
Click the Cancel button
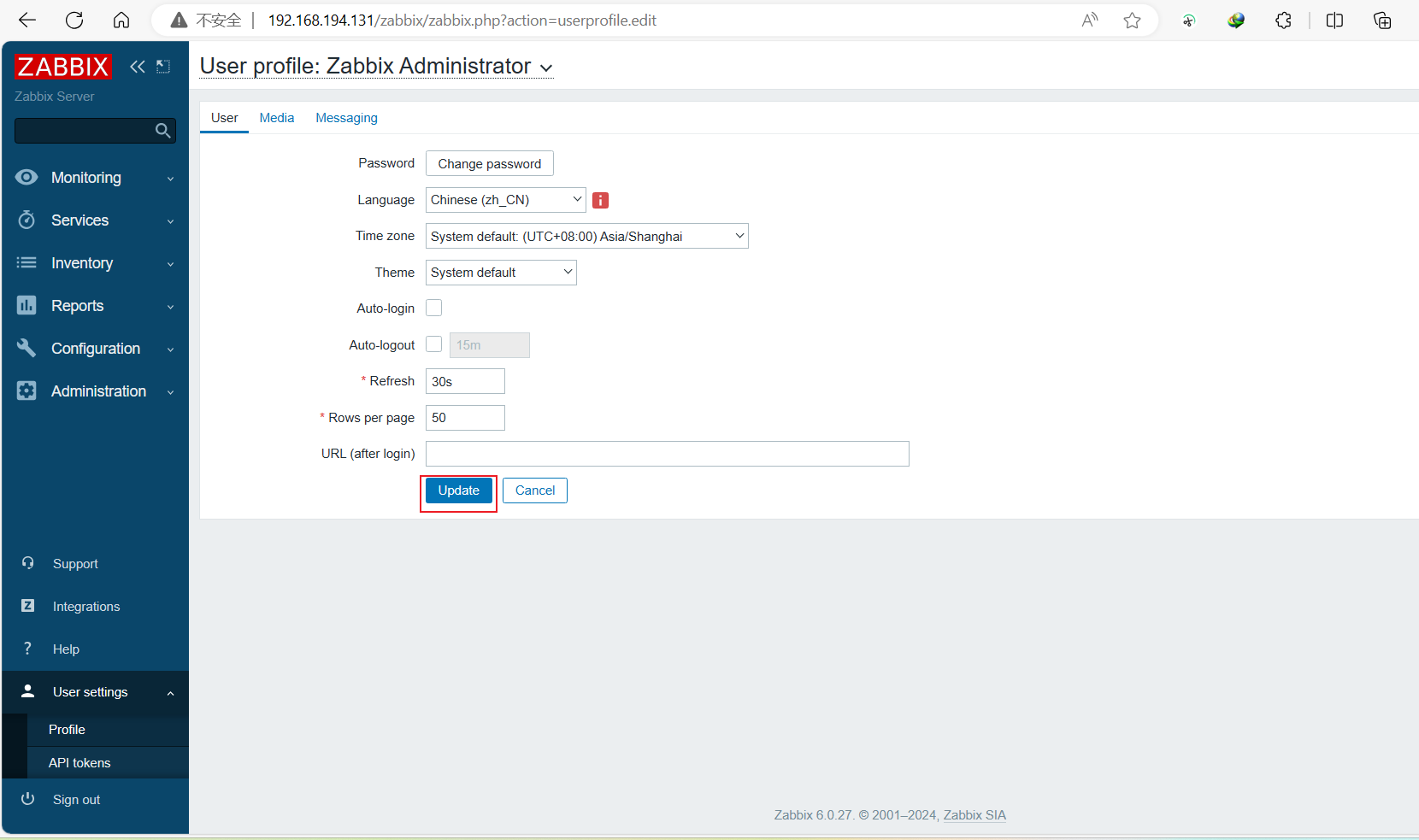535,490
